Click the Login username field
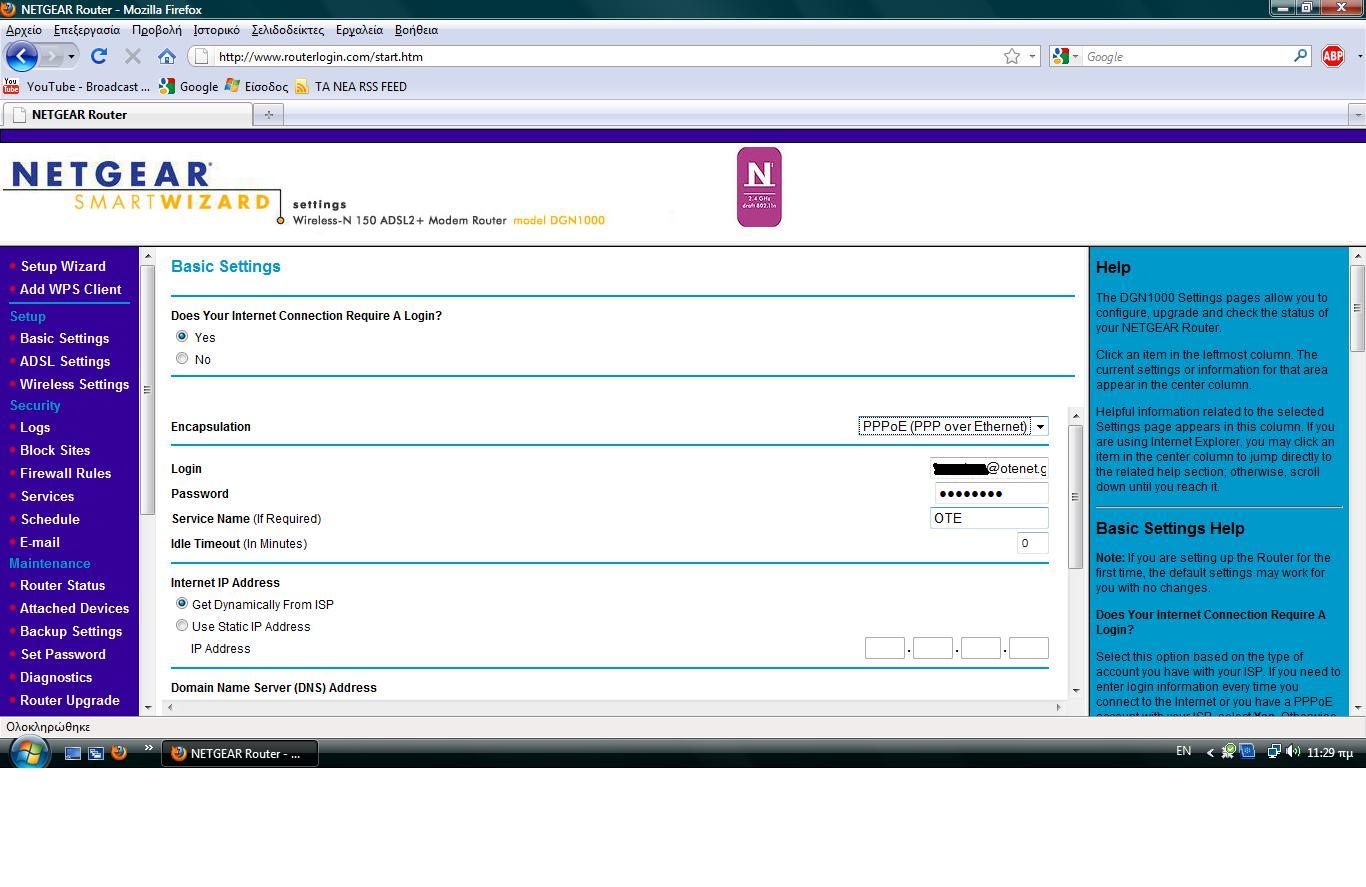The height and width of the screenshot is (887, 1366). (x=989, y=468)
